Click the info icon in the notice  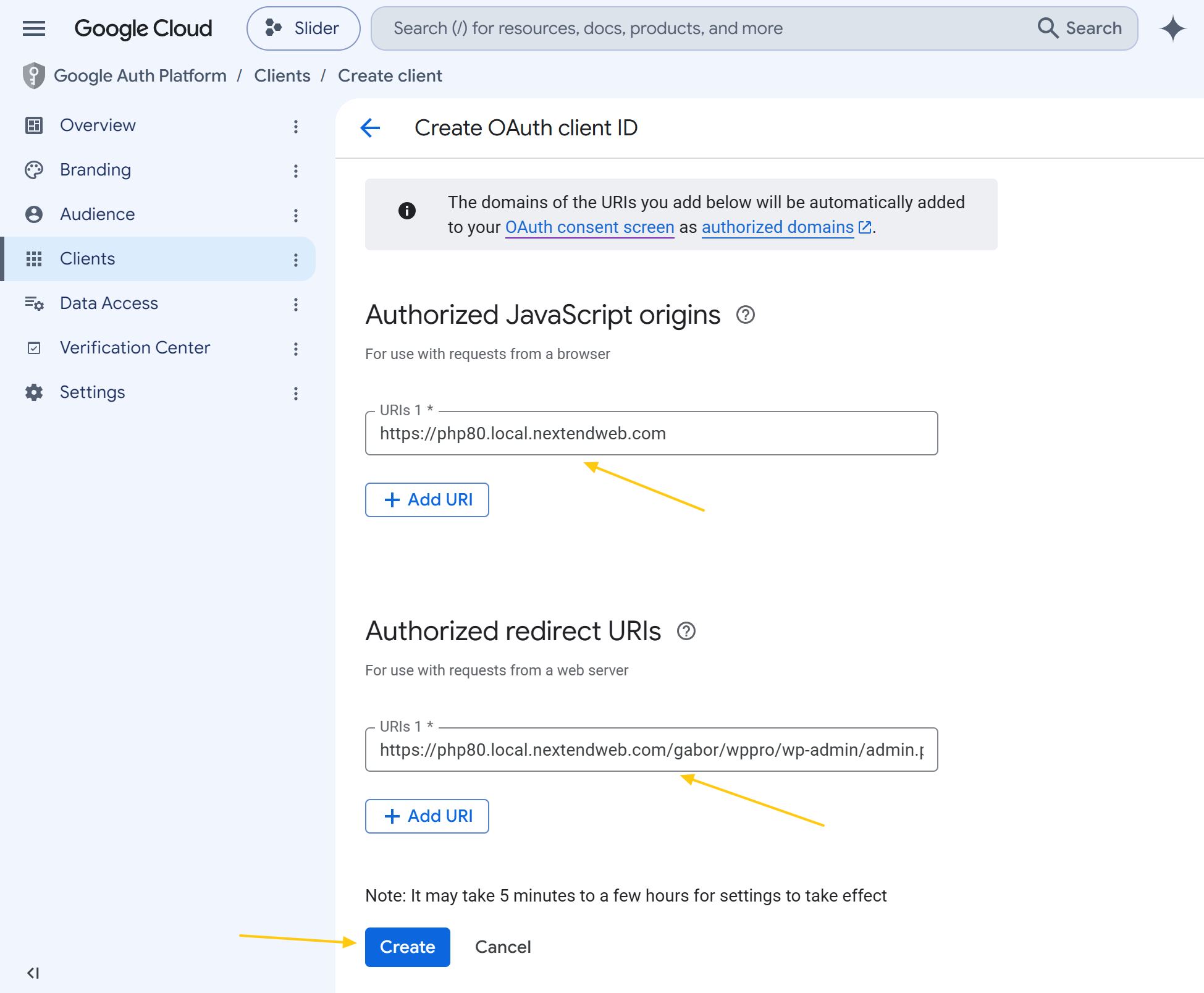(407, 211)
